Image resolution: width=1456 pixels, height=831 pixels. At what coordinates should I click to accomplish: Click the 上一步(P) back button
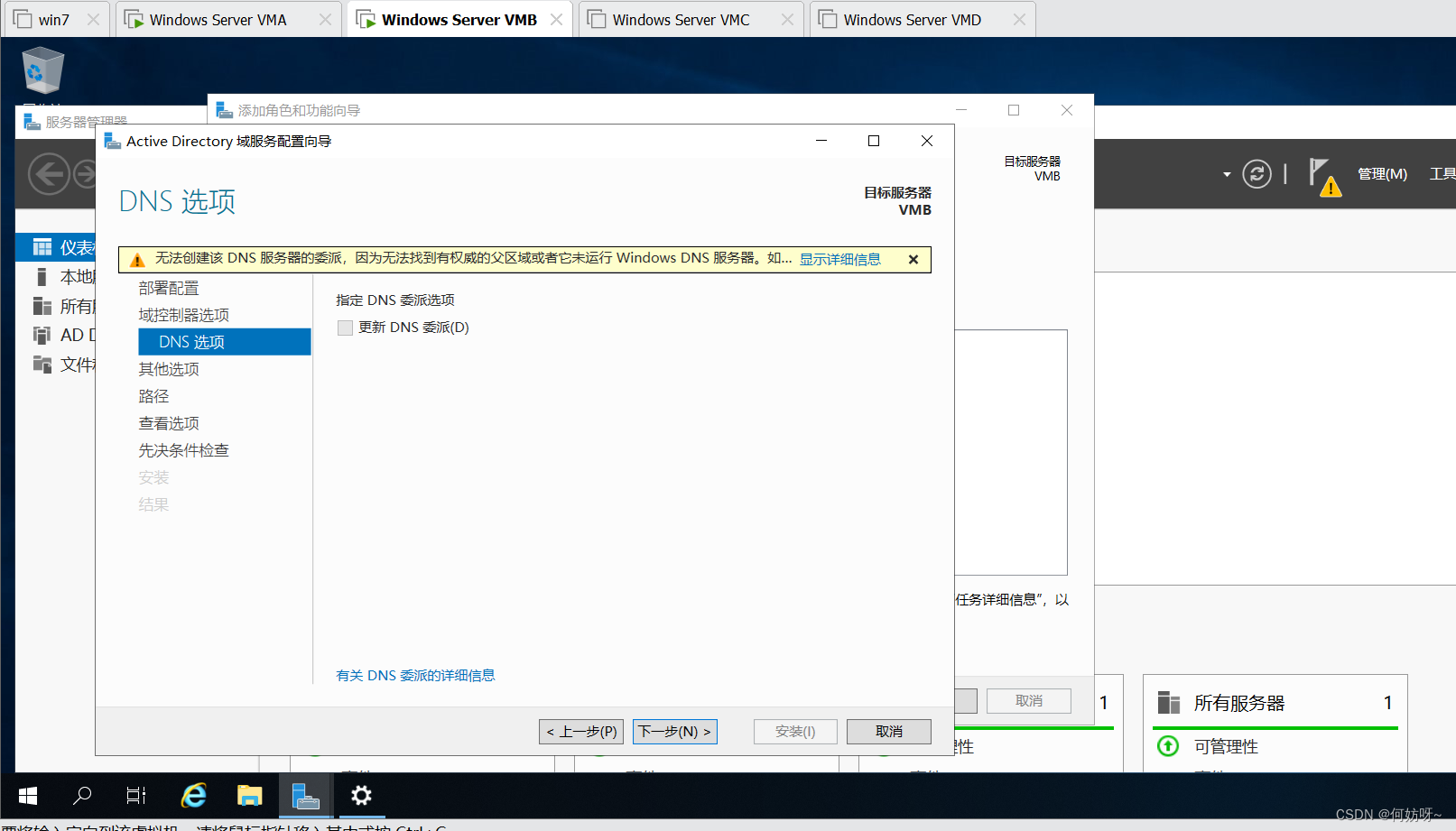point(581,732)
